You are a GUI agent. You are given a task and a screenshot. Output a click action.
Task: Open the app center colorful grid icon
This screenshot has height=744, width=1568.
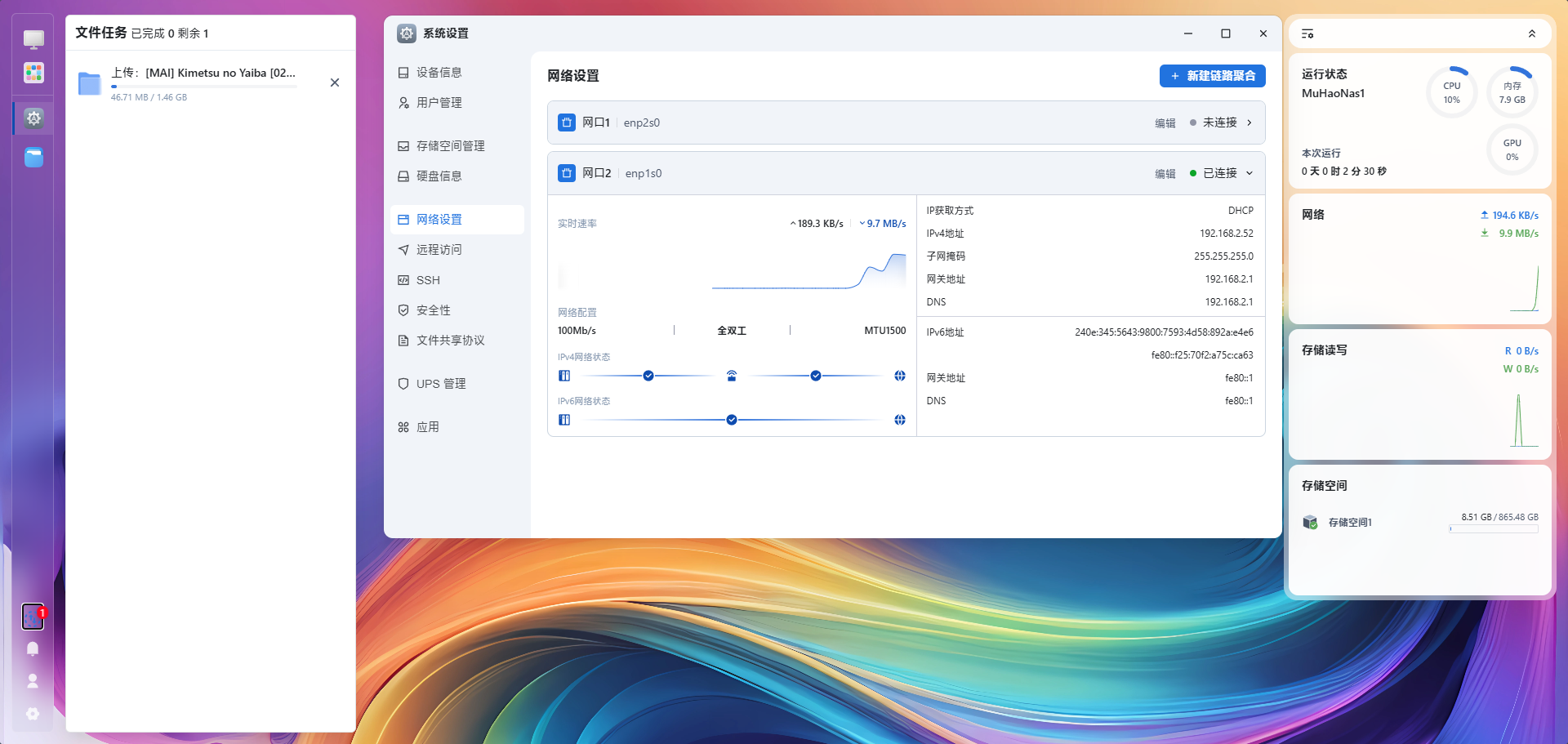pyautogui.click(x=33, y=73)
